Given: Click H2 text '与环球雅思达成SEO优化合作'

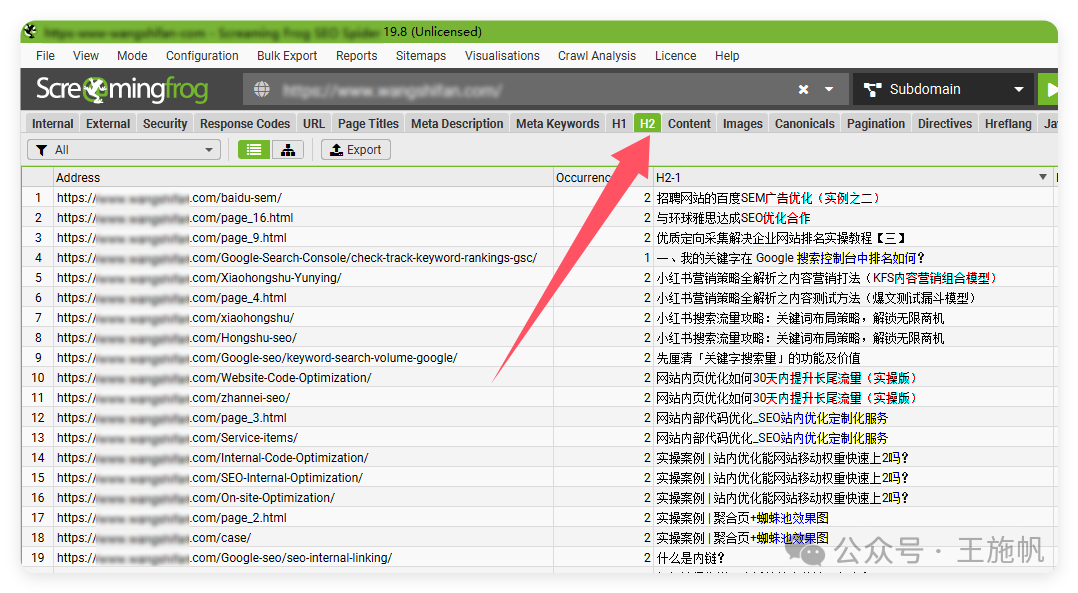Looking at the screenshot, I should point(733,218).
